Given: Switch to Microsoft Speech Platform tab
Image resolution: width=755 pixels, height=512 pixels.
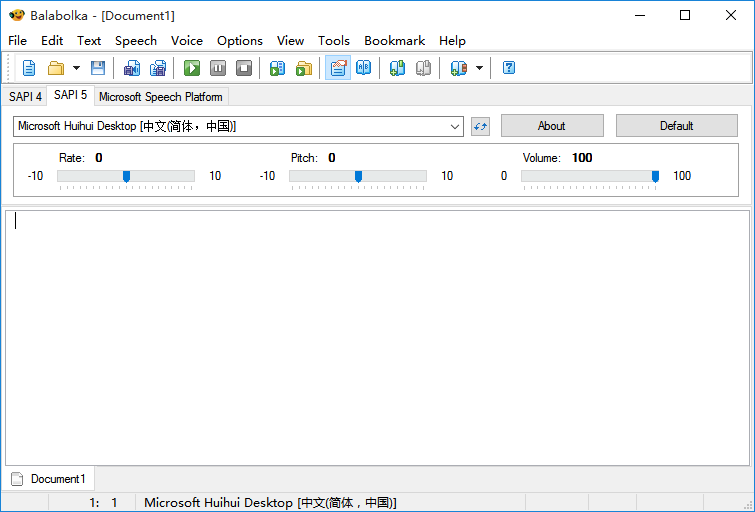Looking at the screenshot, I should pyautogui.click(x=161, y=97).
